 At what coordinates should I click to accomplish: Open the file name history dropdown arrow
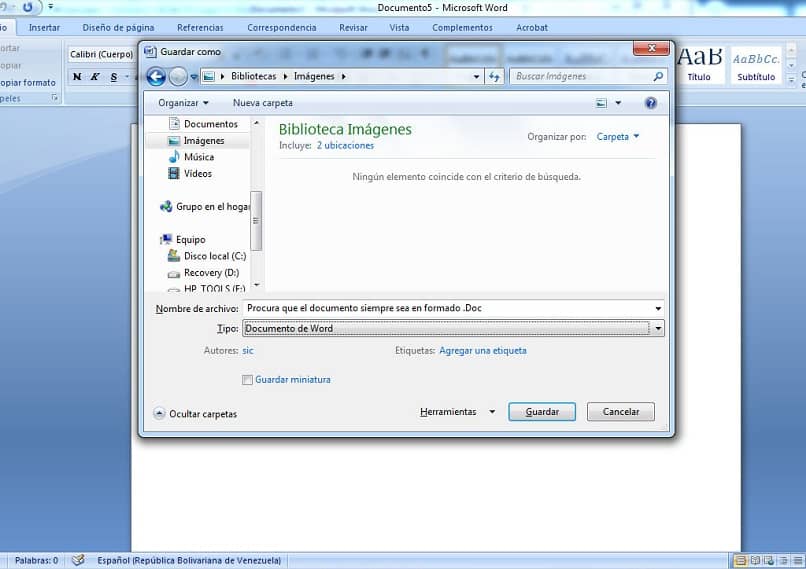(658, 308)
